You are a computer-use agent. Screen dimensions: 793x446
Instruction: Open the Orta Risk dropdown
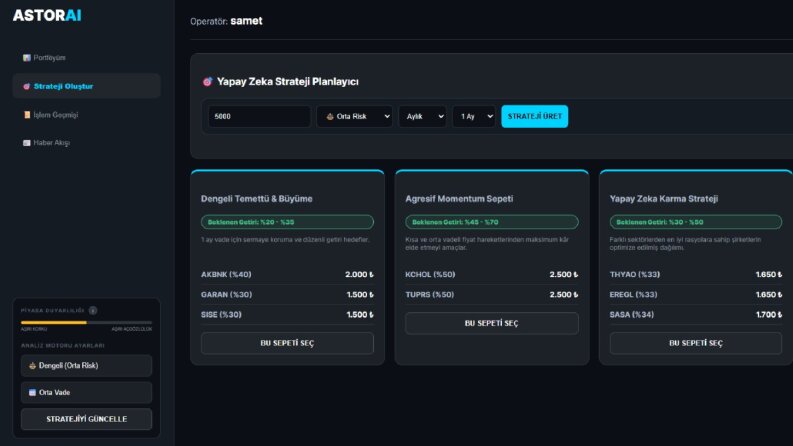355,116
